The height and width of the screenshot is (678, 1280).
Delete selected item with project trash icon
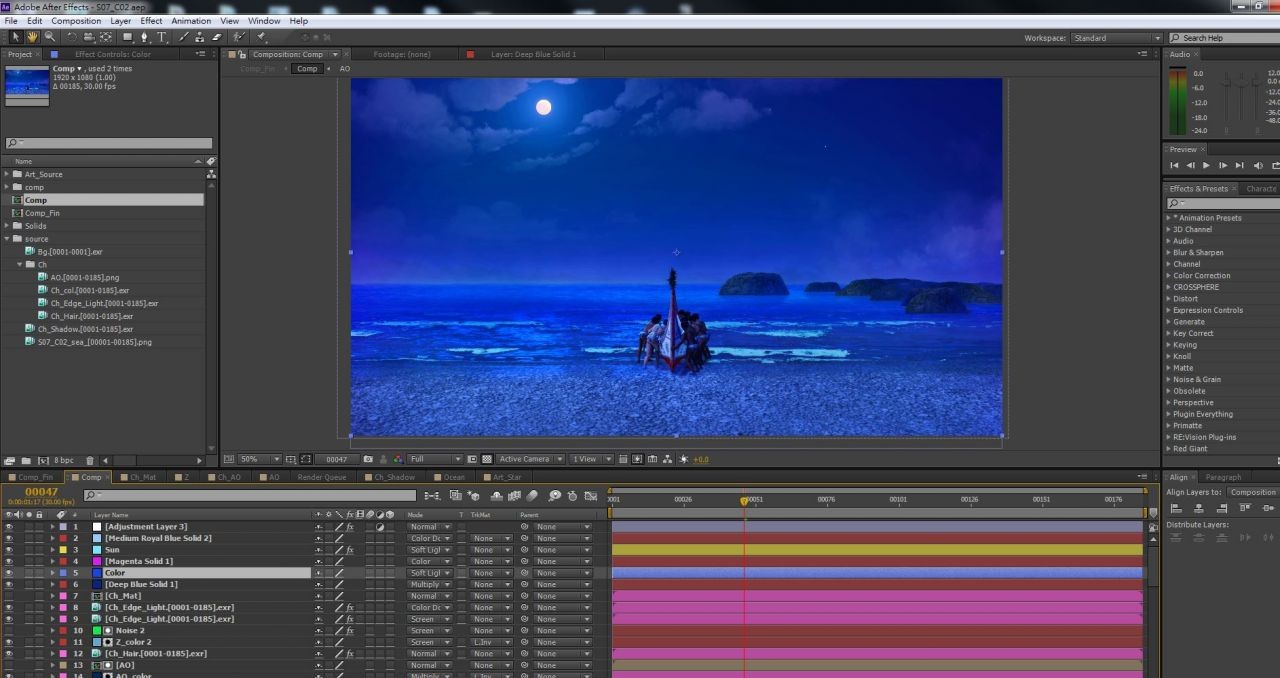89,461
